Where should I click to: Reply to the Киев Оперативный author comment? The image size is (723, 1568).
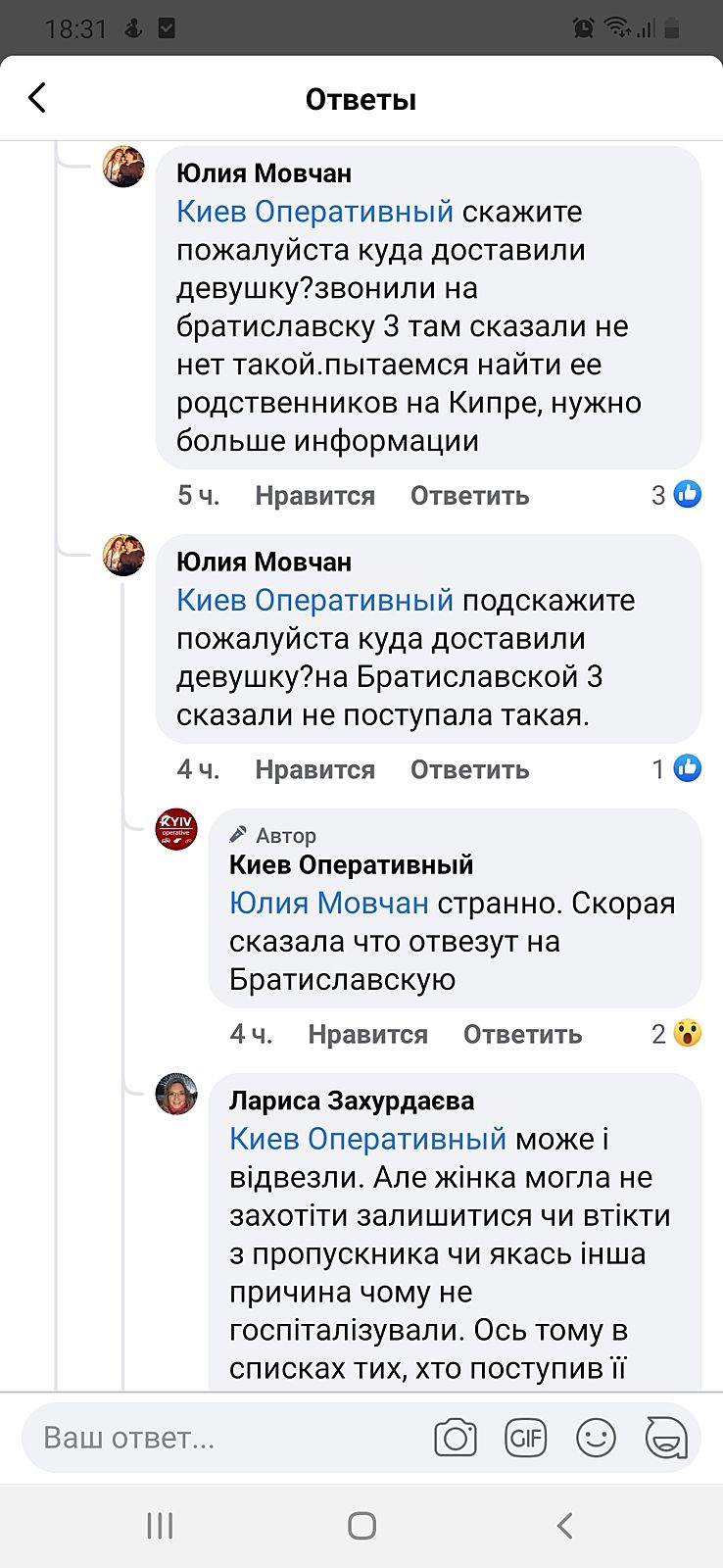pyautogui.click(x=522, y=1035)
